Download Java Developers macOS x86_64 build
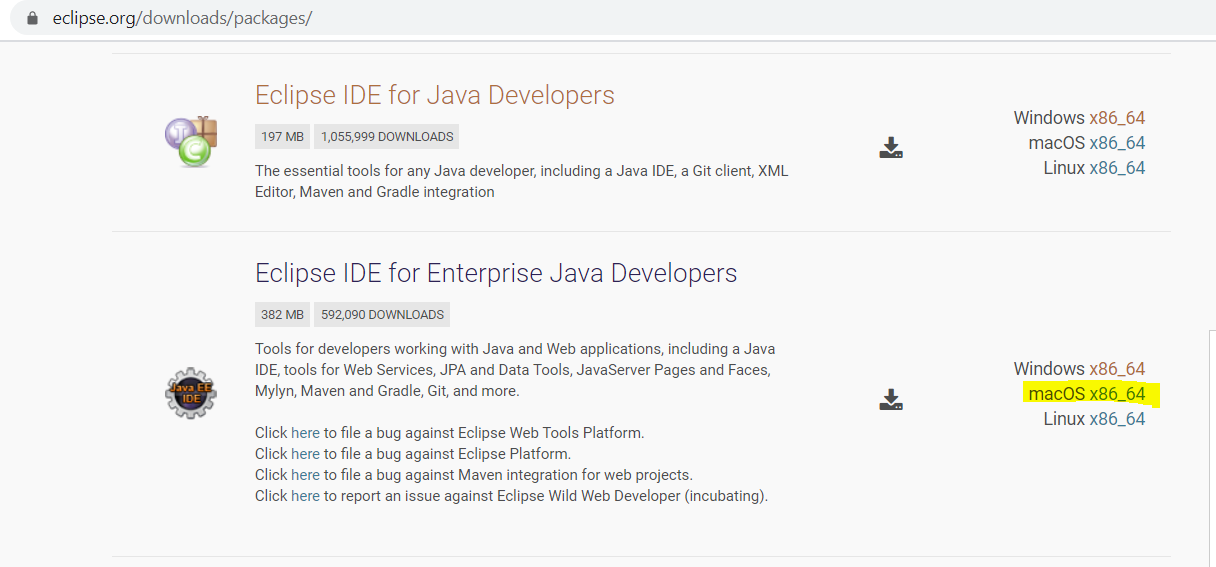 [x=1117, y=143]
